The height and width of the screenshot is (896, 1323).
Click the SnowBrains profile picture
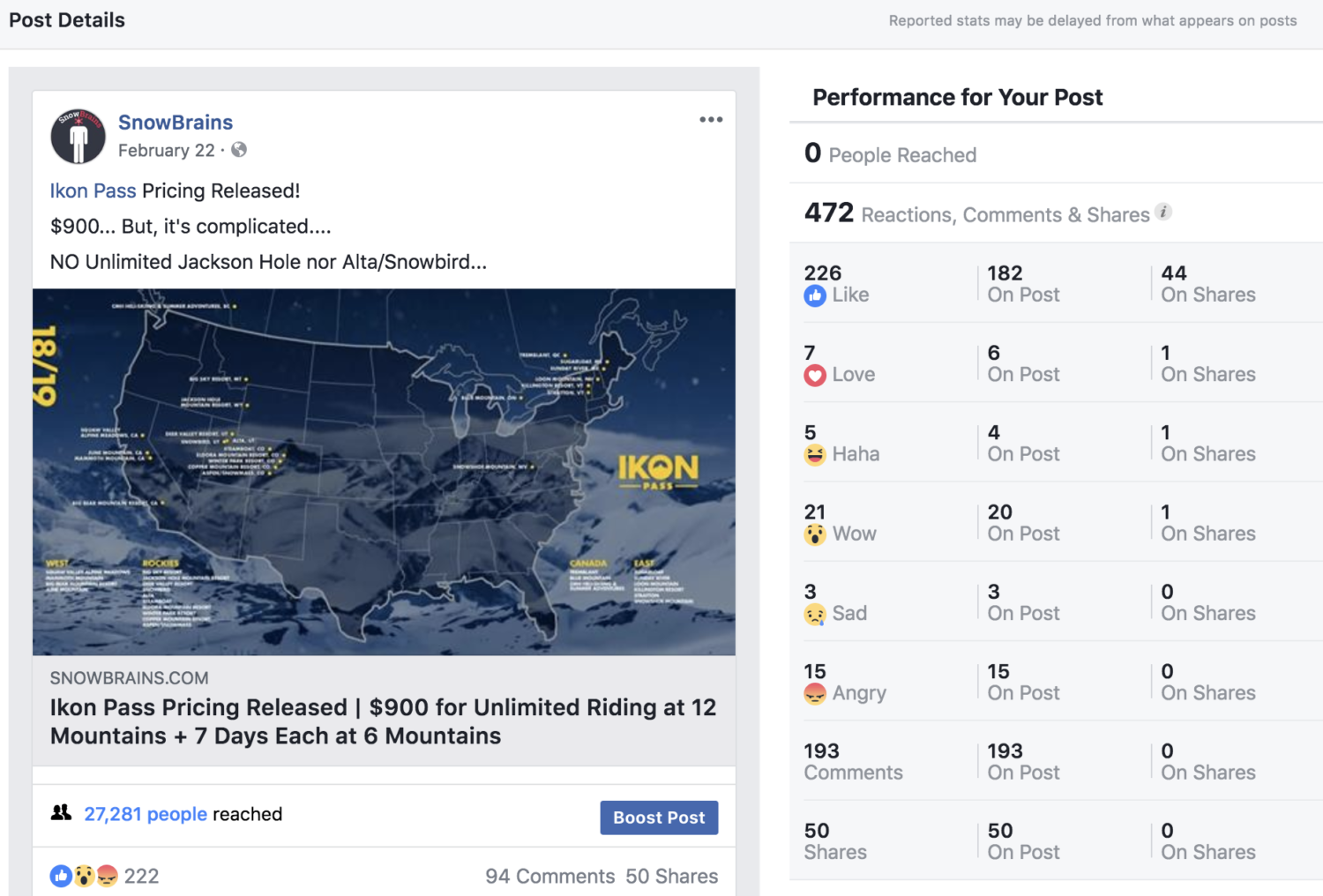[78, 137]
